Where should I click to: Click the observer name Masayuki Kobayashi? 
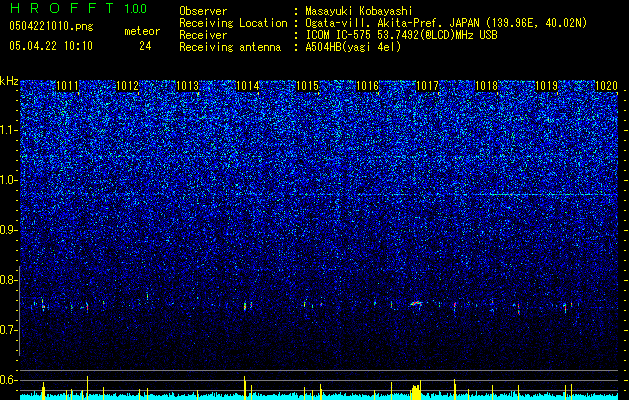[359, 11]
